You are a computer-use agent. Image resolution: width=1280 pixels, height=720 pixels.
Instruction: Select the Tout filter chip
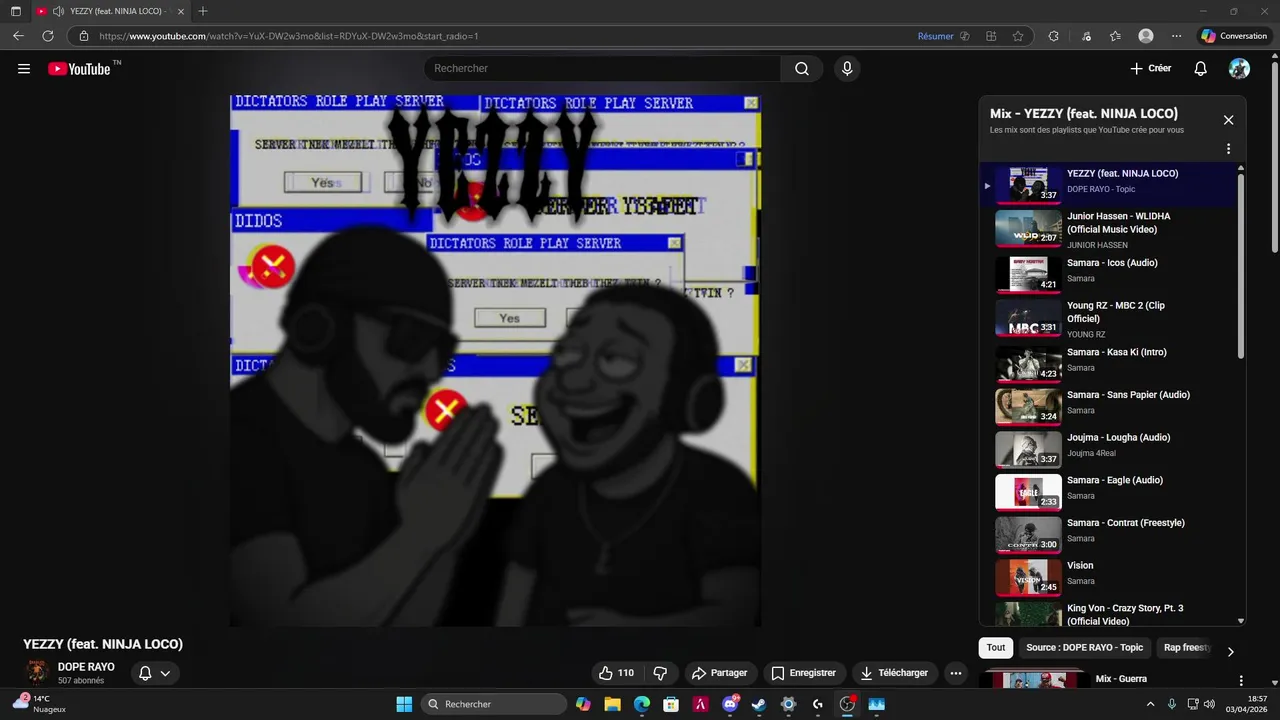tap(996, 648)
